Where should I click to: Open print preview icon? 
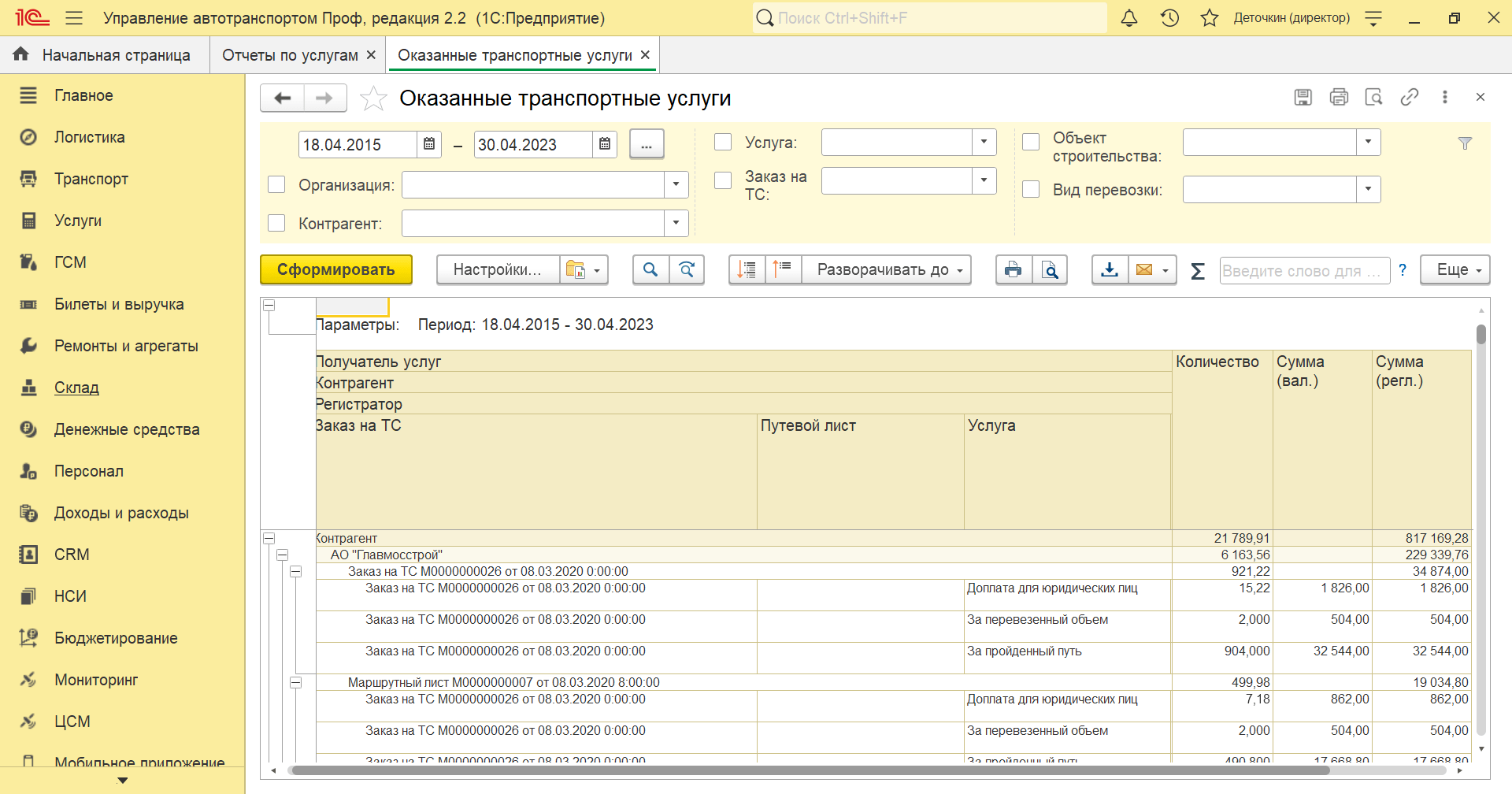(1050, 270)
